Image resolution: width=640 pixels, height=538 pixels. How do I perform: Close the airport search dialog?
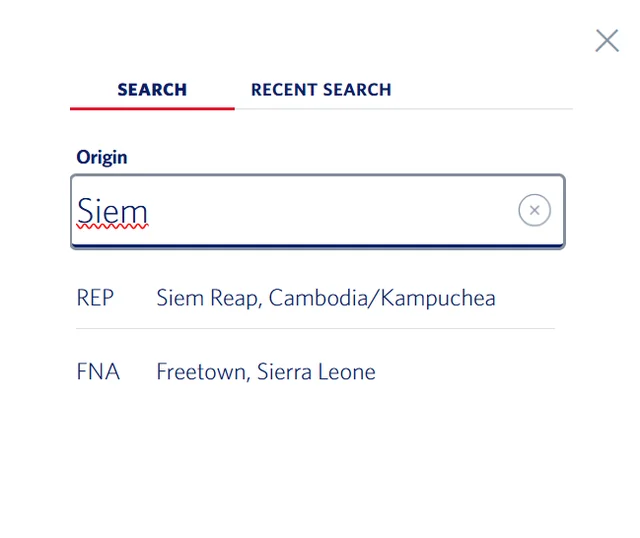pyautogui.click(x=606, y=41)
